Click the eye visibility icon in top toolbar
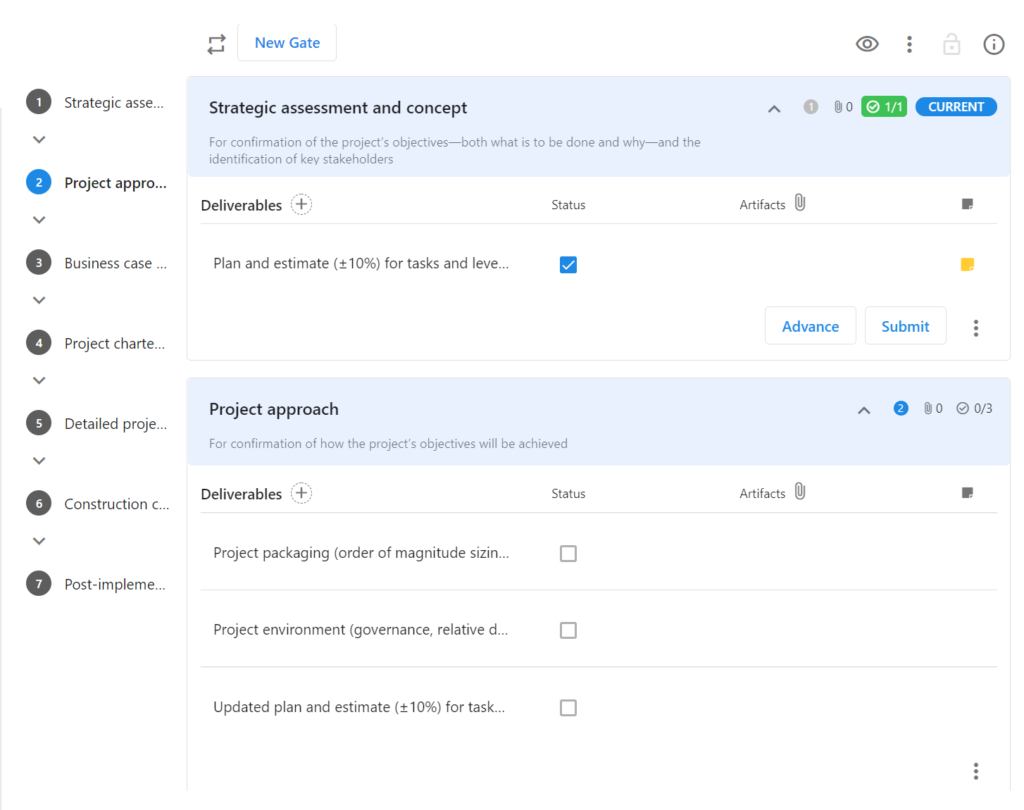1024x810 pixels. tap(867, 44)
